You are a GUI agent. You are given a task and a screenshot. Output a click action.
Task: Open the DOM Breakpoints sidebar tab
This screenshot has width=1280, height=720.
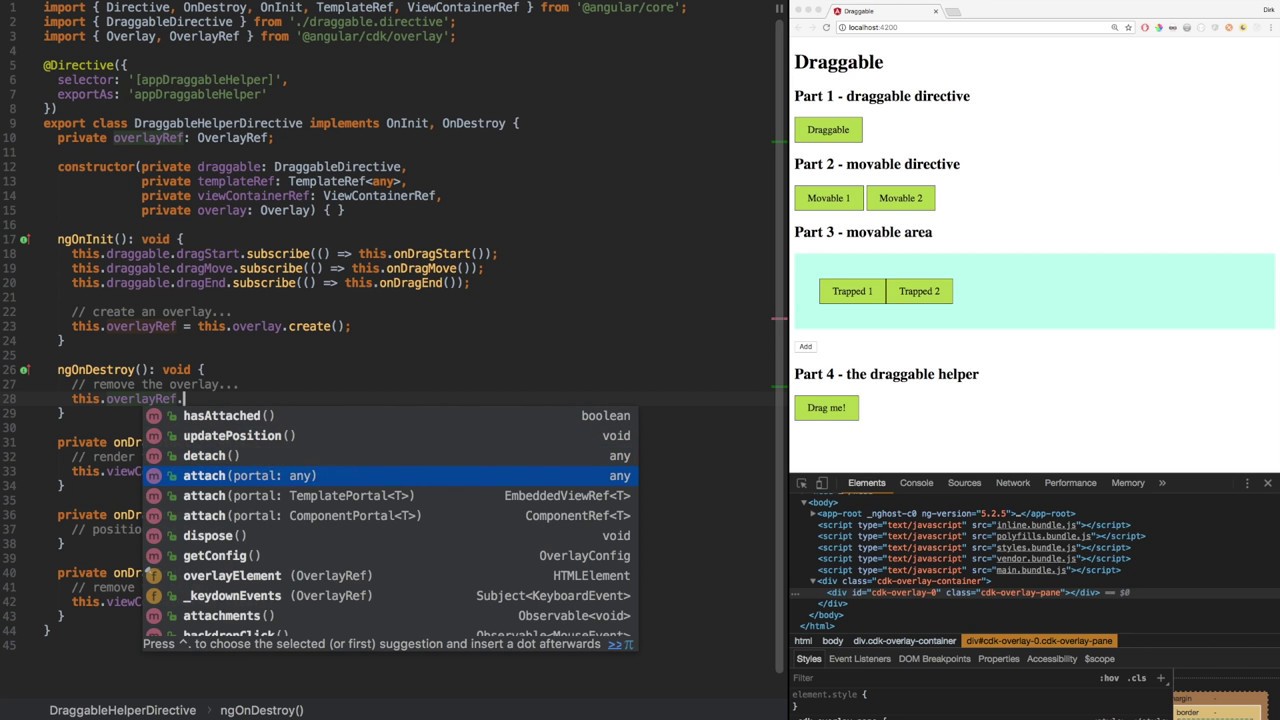(934, 659)
